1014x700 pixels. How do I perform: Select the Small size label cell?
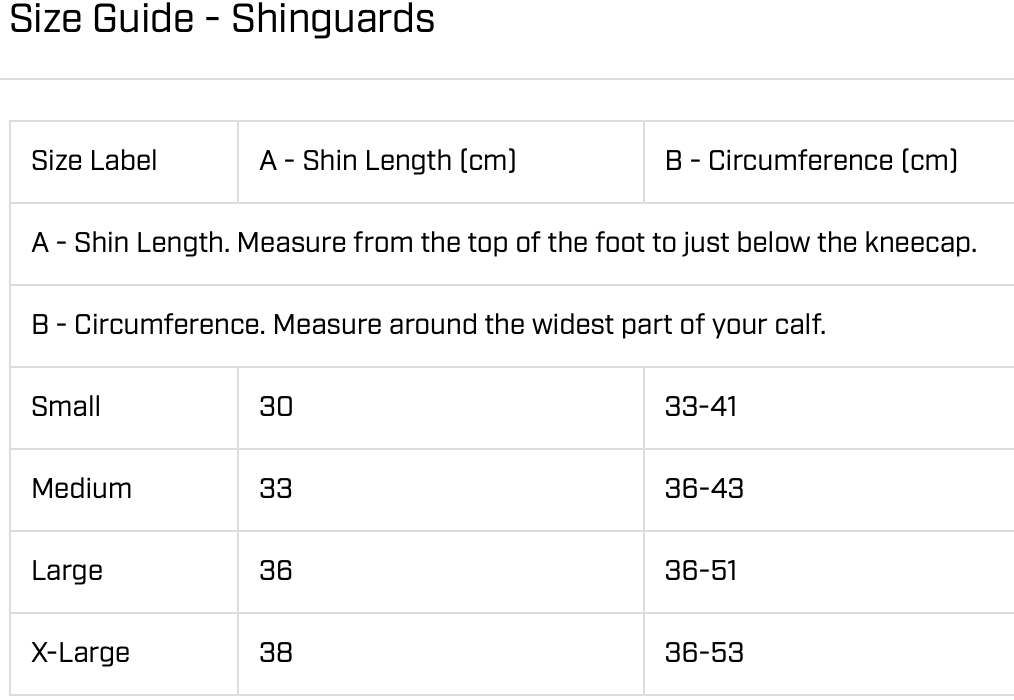tap(66, 407)
